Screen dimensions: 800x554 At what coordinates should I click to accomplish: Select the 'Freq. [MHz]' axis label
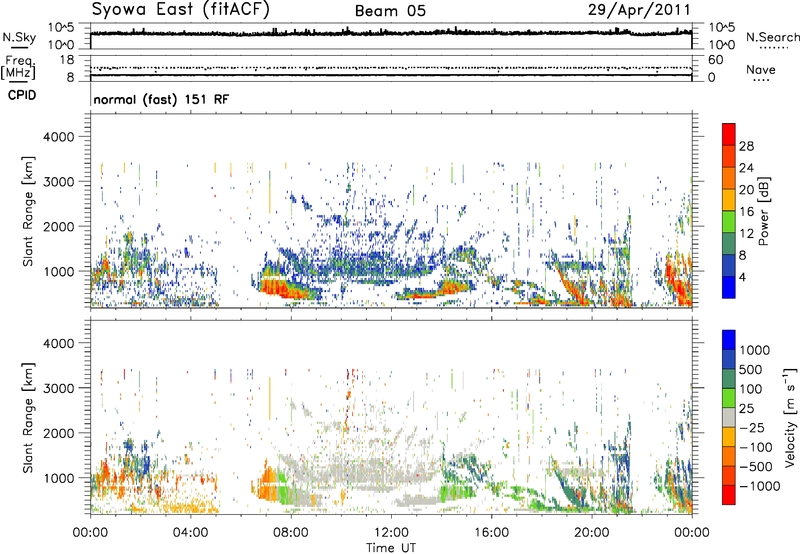(19, 68)
